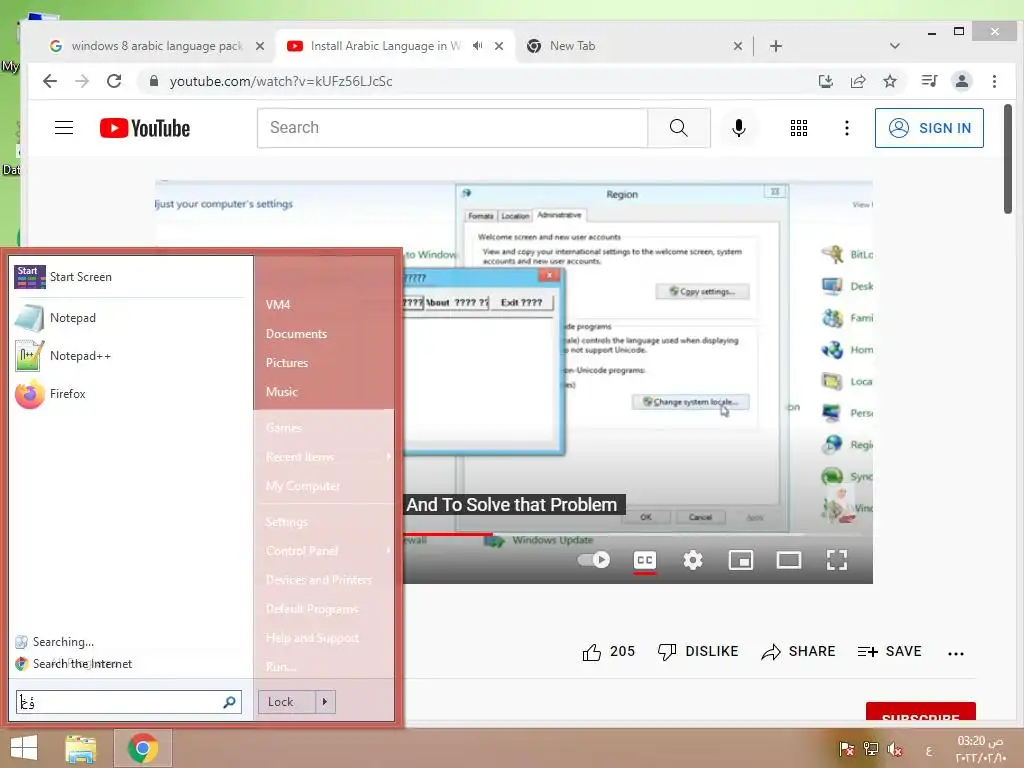The image size is (1024, 768).
Task: Open the Chrome profile avatar
Action: (961, 81)
